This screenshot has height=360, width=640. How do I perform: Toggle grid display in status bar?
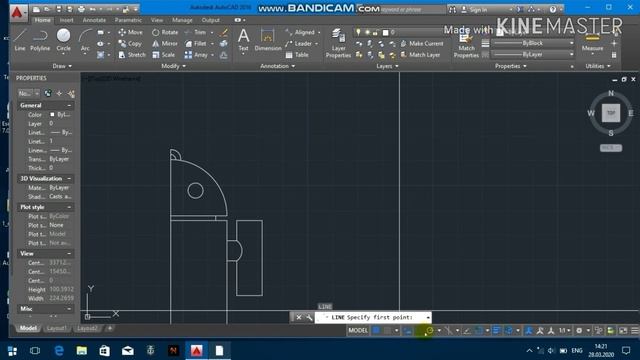[x=376, y=330]
